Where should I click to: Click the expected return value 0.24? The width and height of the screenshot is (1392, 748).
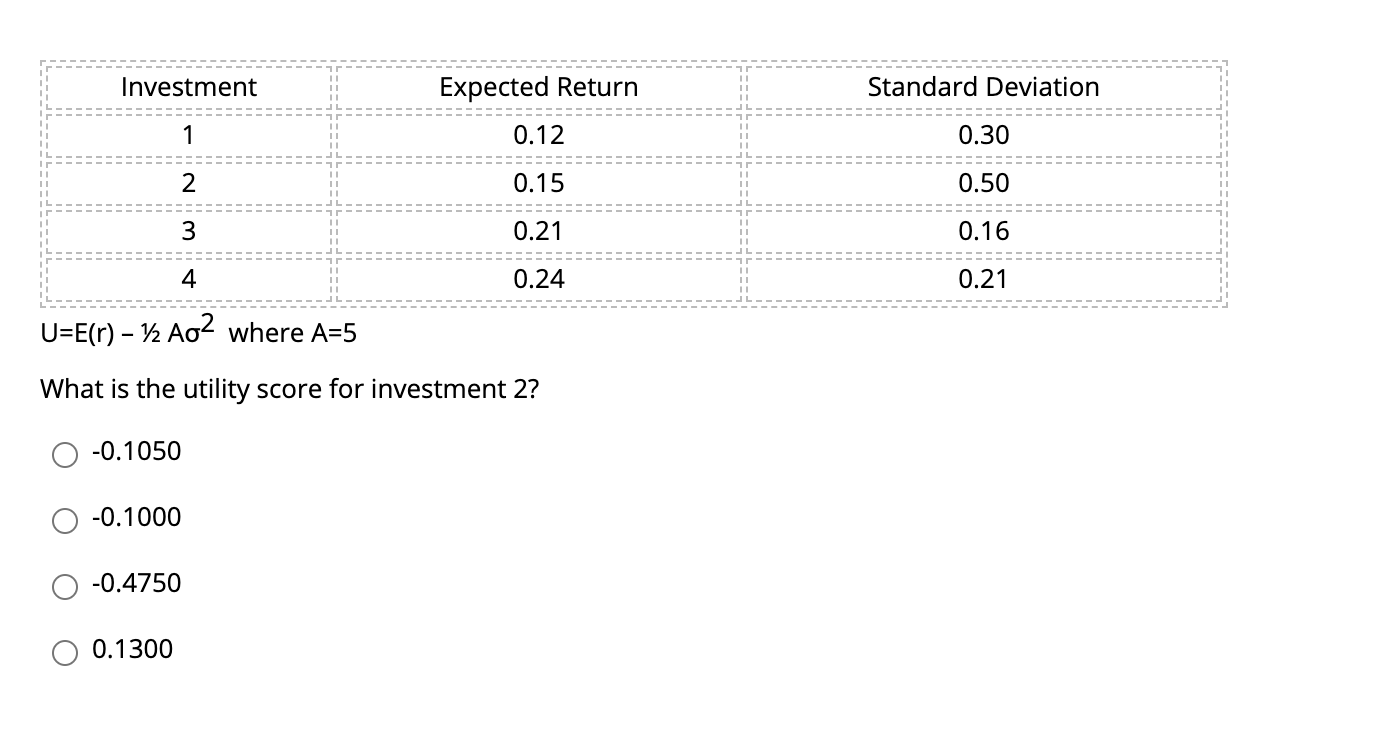(537, 279)
